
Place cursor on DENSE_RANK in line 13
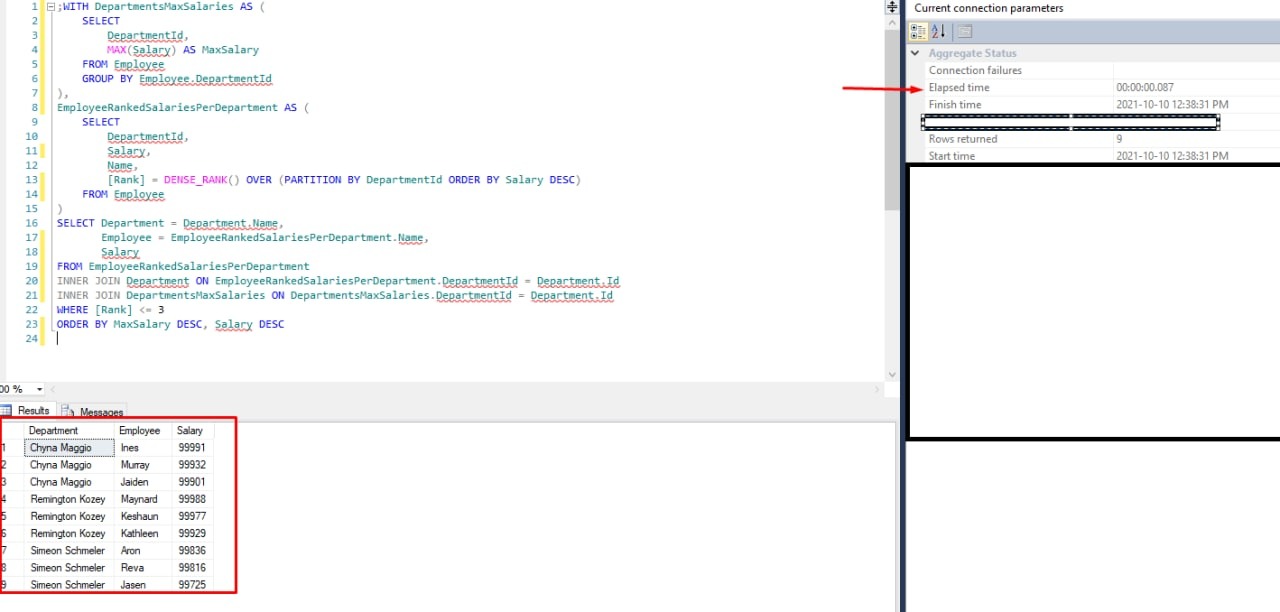point(196,180)
